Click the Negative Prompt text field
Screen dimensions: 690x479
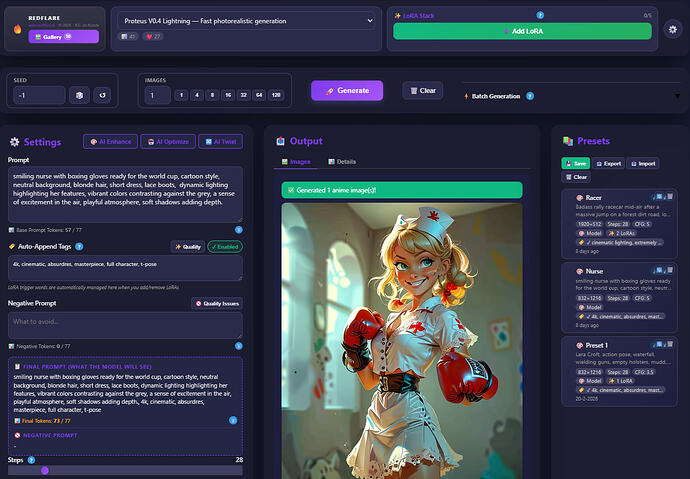[125, 325]
